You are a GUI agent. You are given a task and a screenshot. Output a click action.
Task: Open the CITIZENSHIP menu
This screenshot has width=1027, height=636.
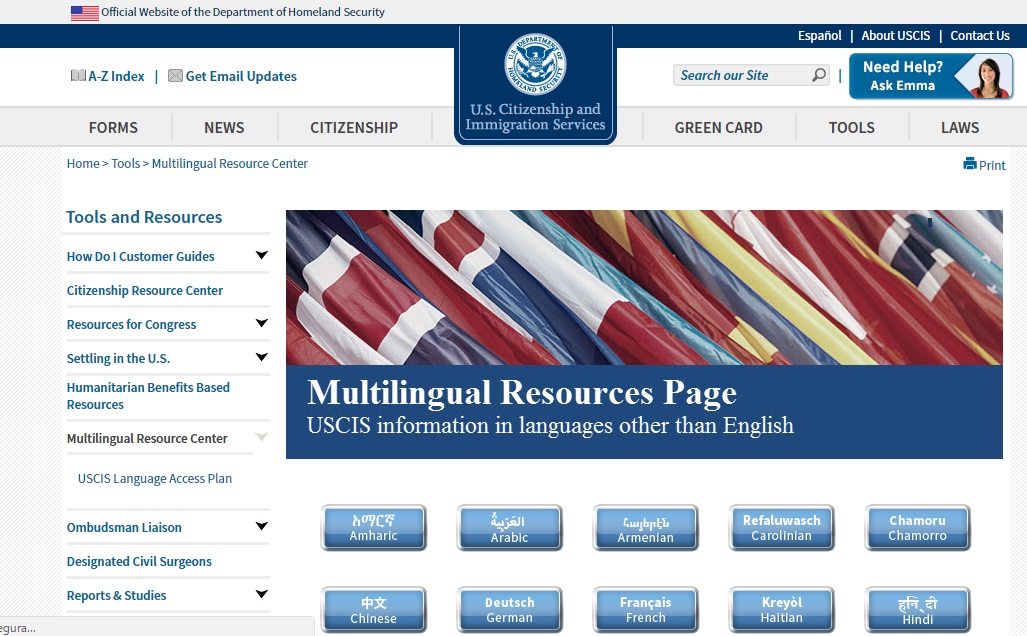354,128
